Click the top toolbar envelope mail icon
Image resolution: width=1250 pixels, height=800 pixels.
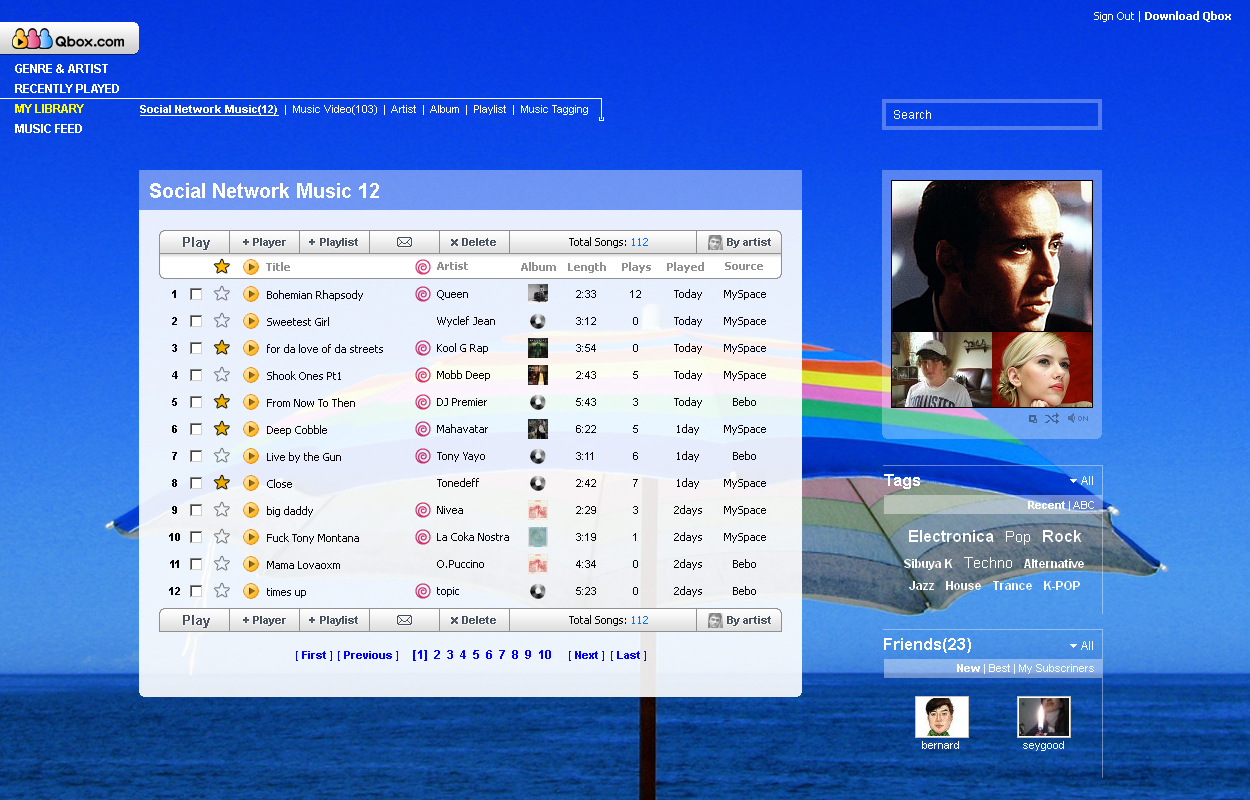tap(404, 242)
